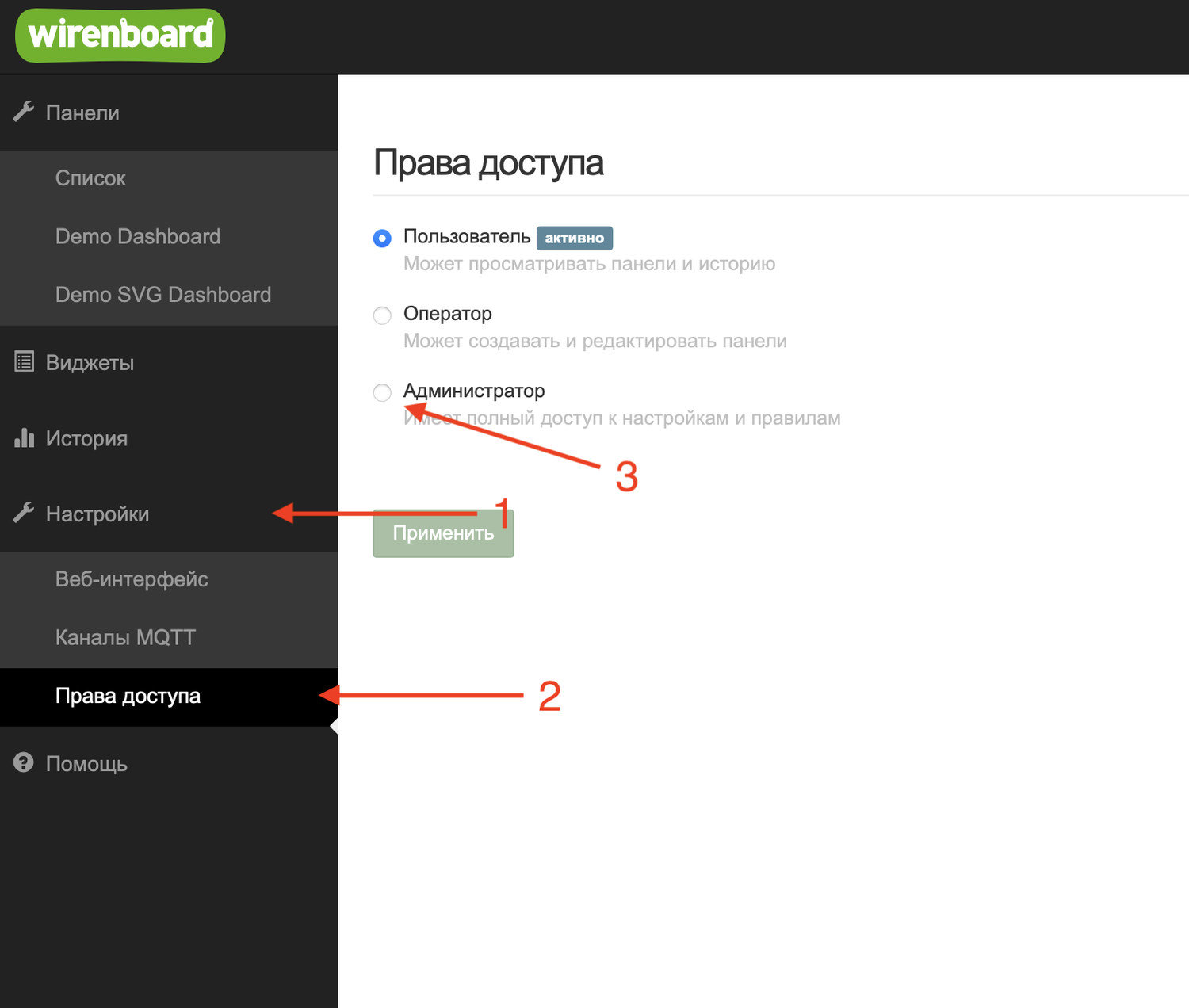1189x1008 pixels.
Task: Open Demo Dashboard
Action: click(x=138, y=235)
